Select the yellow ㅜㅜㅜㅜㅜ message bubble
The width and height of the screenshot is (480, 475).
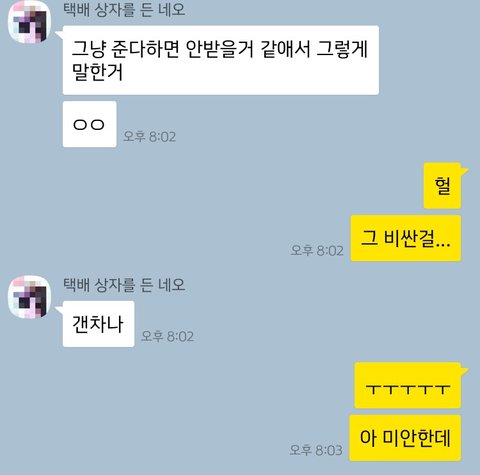[408, 385]
